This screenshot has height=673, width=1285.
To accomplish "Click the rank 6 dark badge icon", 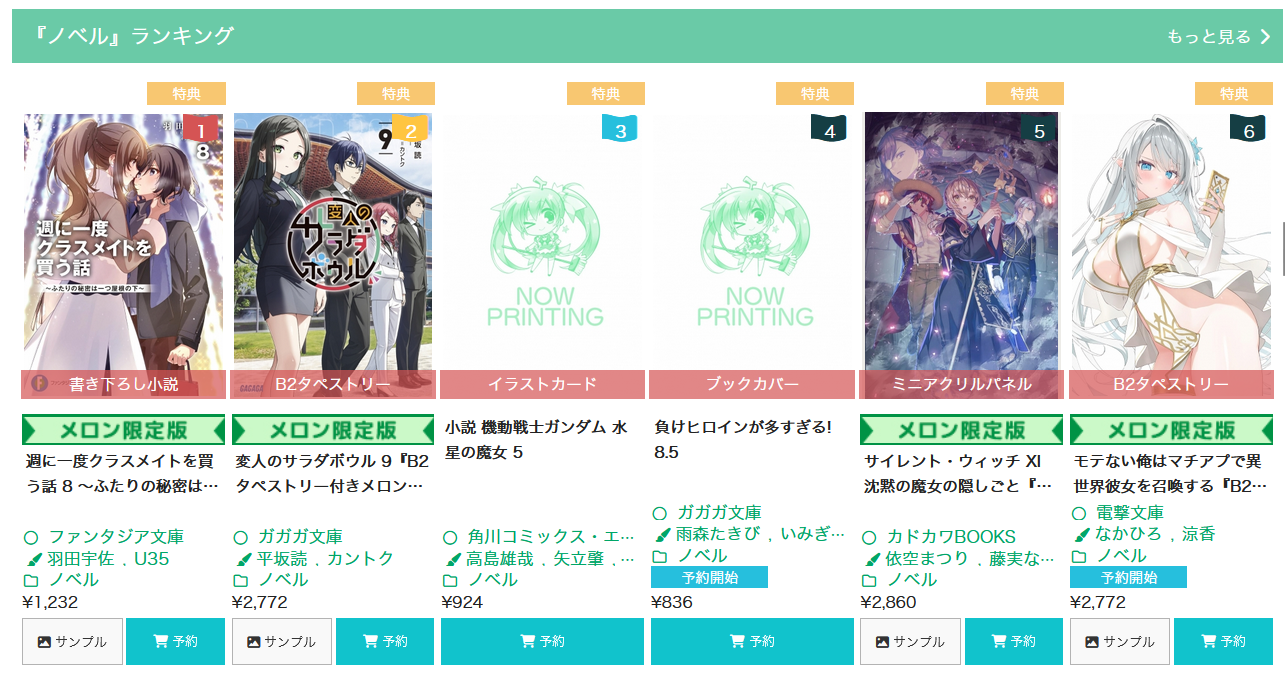I will tap(1248, 129).
